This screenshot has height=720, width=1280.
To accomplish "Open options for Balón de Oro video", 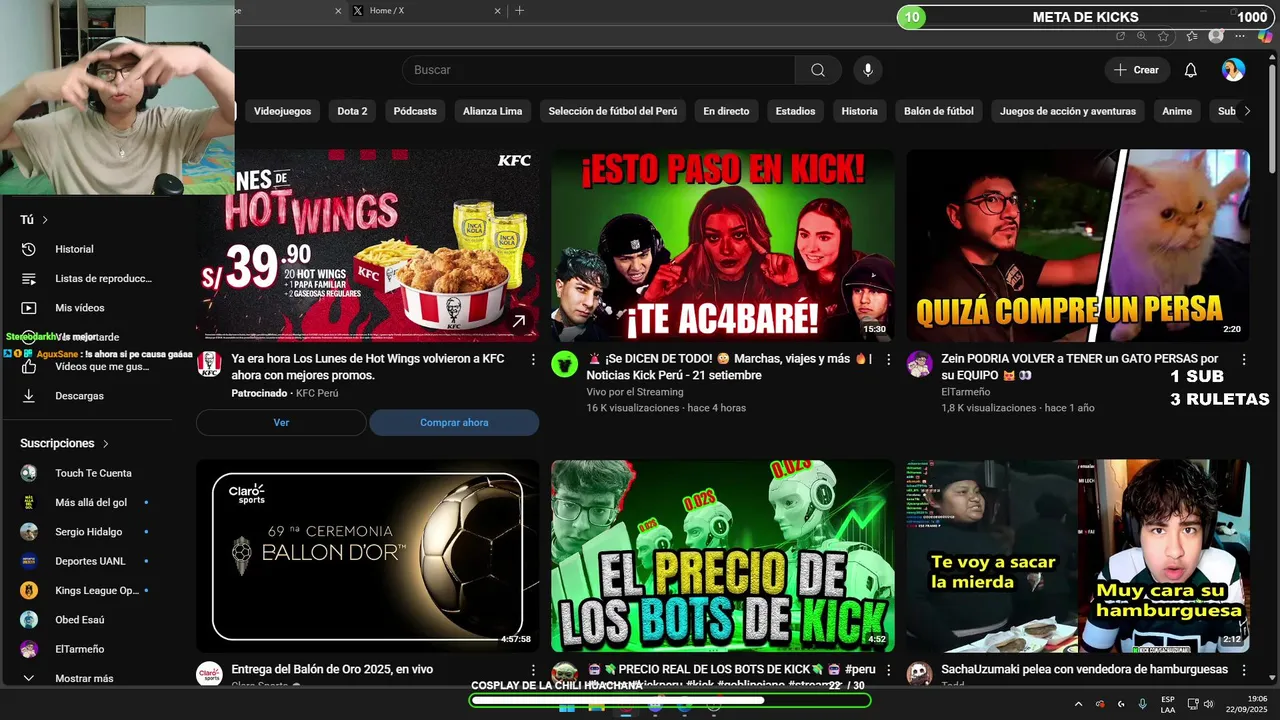I will (533, 670).
